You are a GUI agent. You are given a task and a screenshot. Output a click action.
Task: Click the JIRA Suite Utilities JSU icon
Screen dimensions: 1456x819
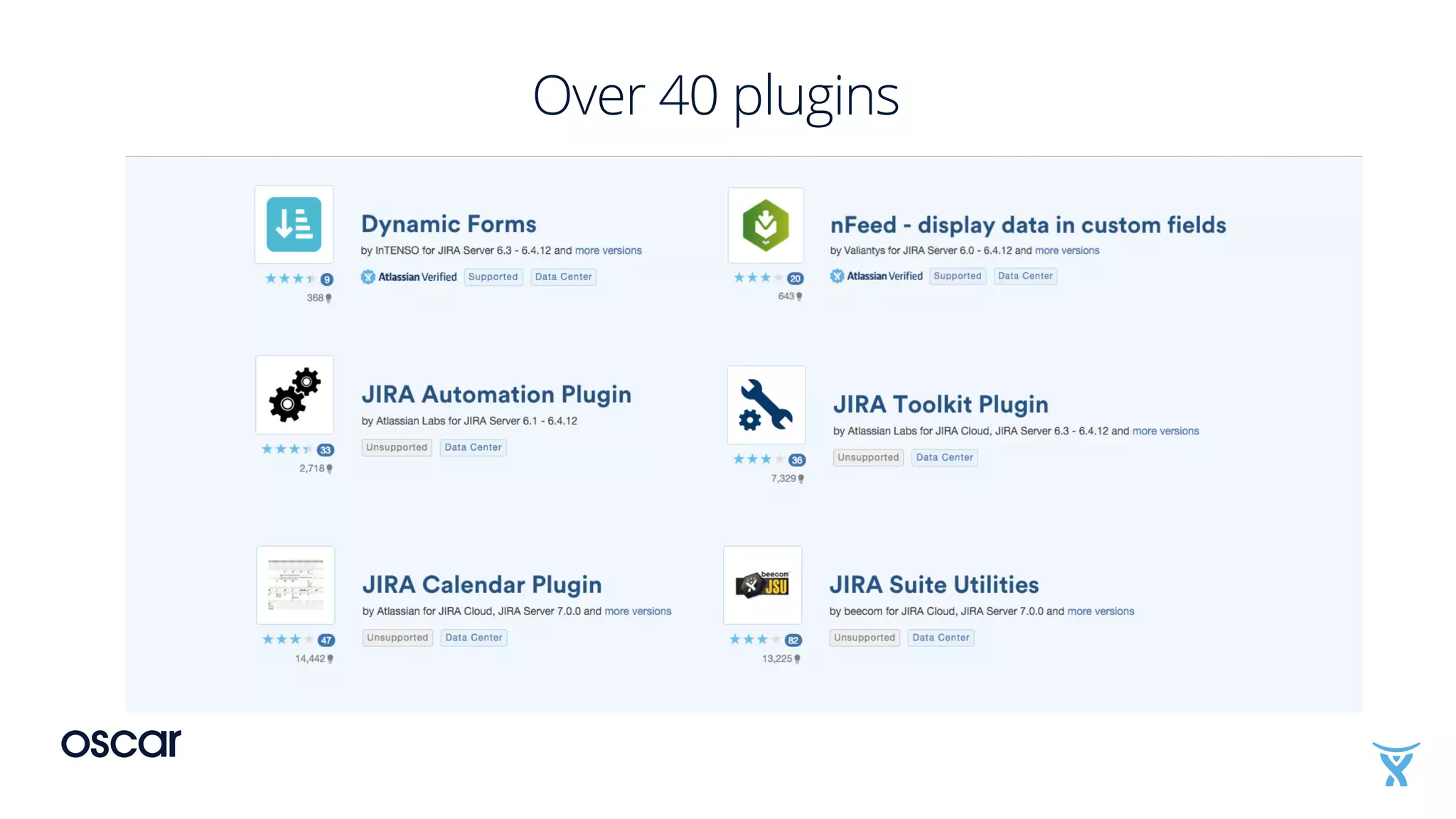coord(762,585)
